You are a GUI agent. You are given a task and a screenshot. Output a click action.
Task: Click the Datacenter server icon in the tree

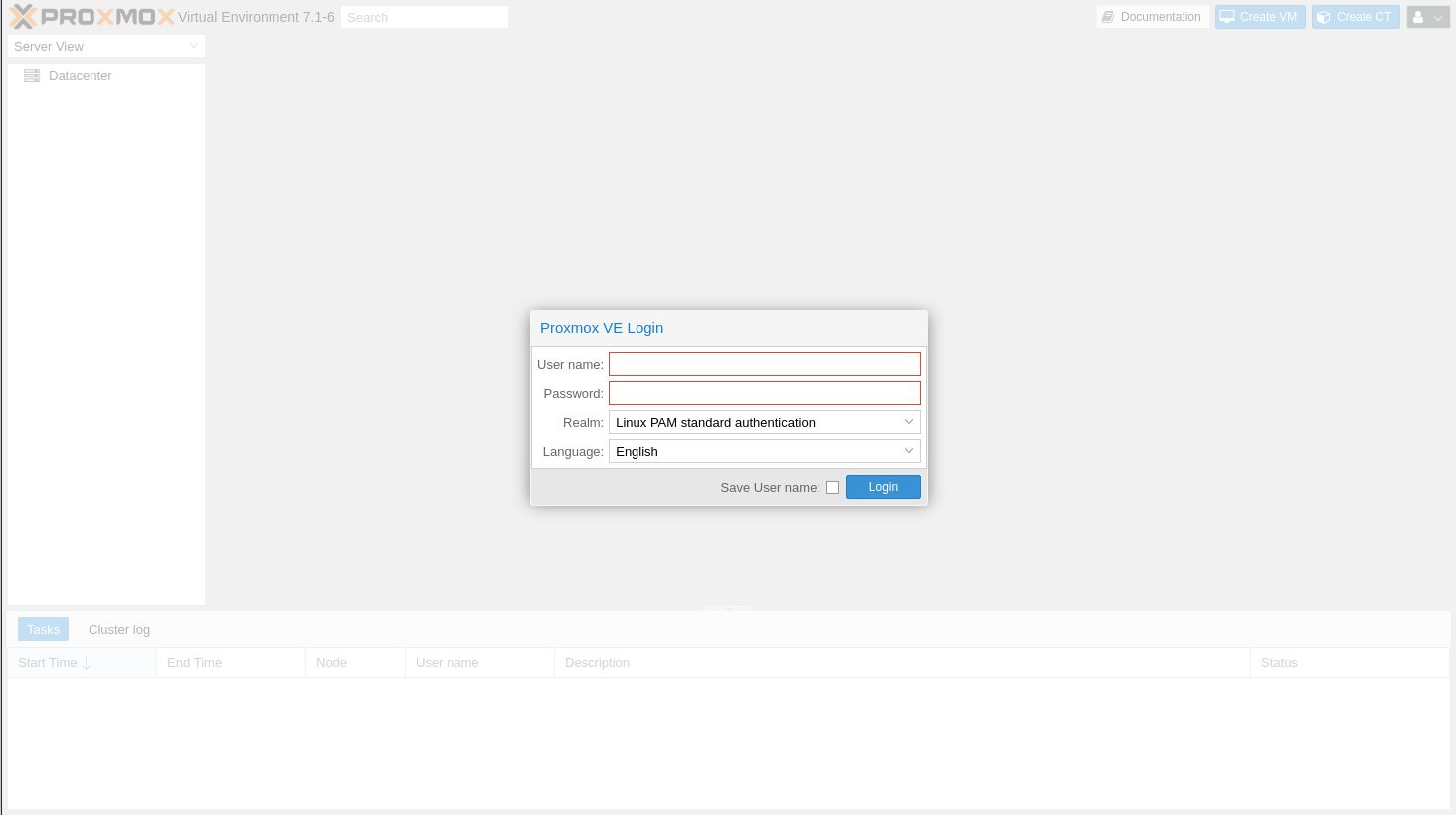[x=32, y=76]
